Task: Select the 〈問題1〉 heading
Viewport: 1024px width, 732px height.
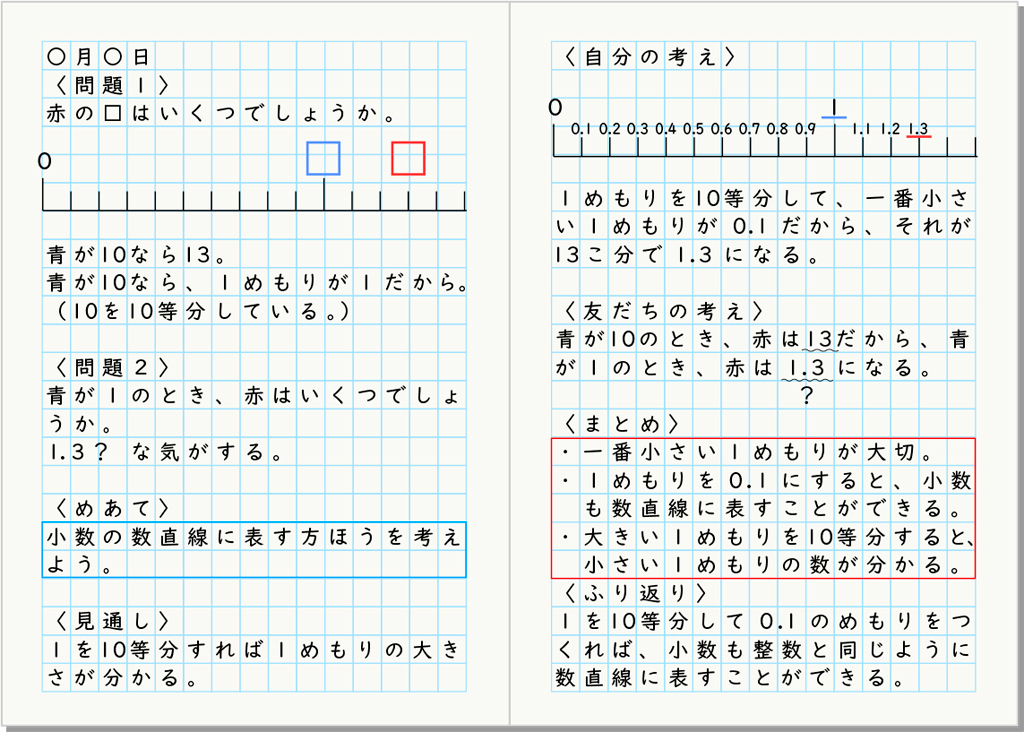Action: pos(113,85)
